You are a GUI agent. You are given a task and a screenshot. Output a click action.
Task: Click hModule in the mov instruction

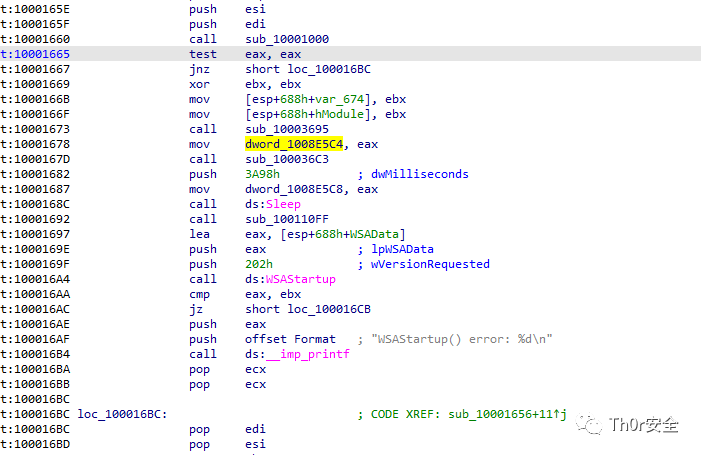[x=340, y=114]
